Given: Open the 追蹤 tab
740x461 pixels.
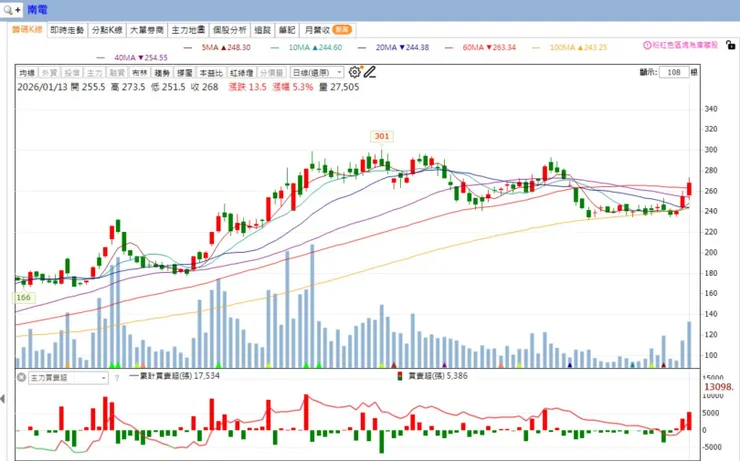Looking at the screenshot, I should [x=262, y=30].
